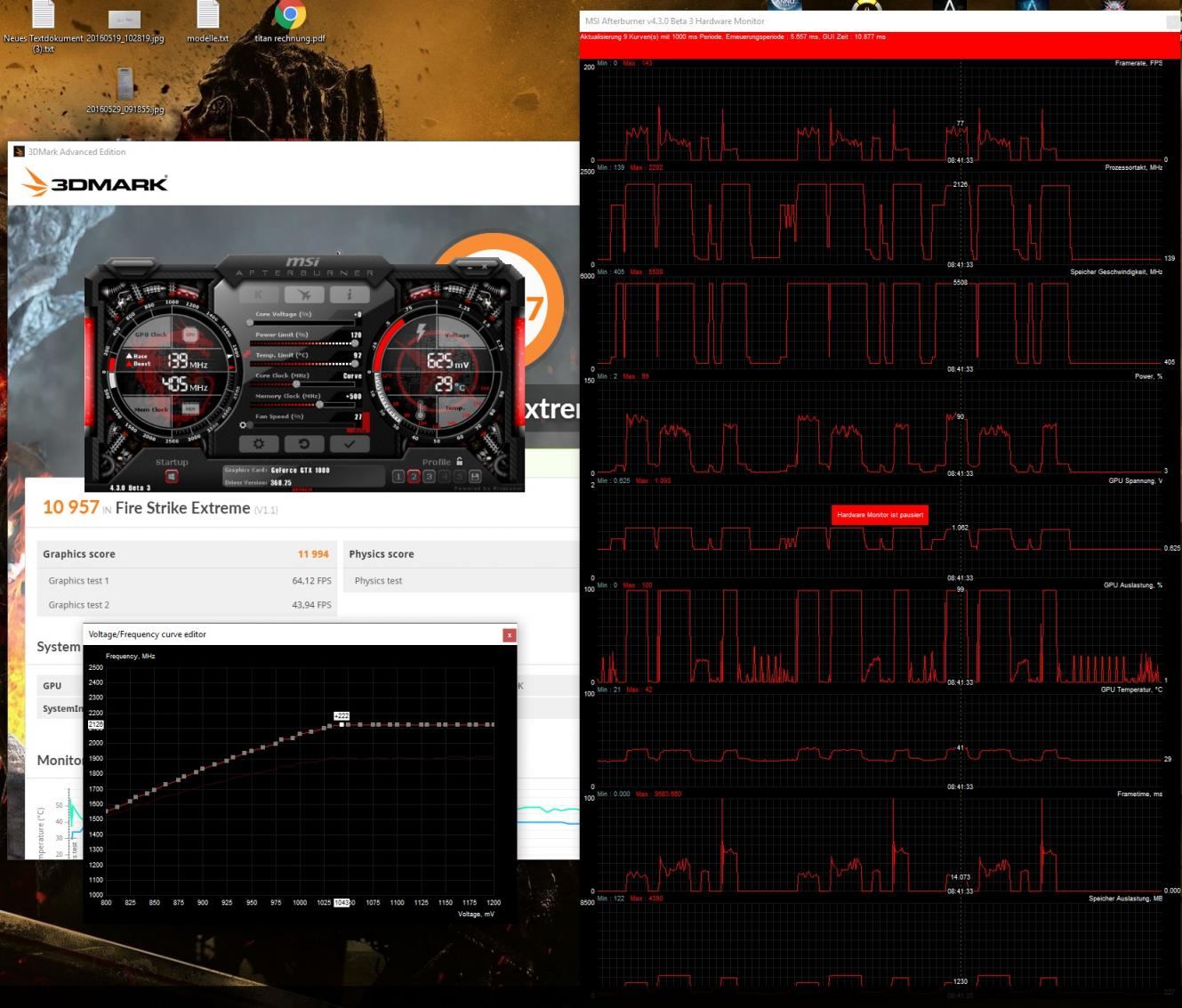The width and height of the screenshot is (1182, 1008).
Task: Select Afterburner profile slot 2
Action: [x=414, y=477]
